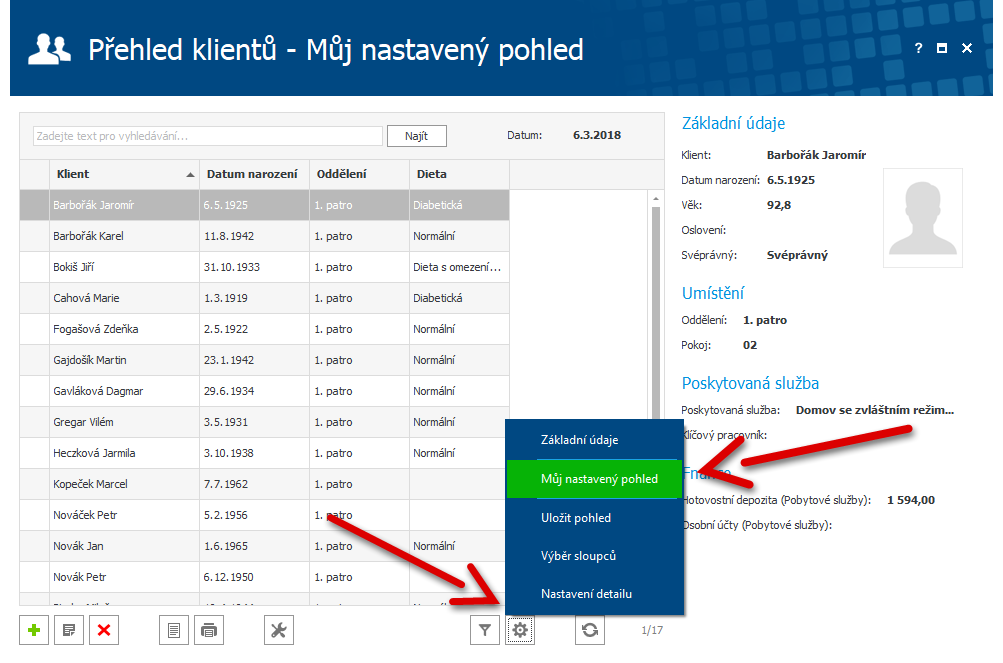Open help question mark icon
The width and height of the screenshot is (1003, 663).
(919, 48)
